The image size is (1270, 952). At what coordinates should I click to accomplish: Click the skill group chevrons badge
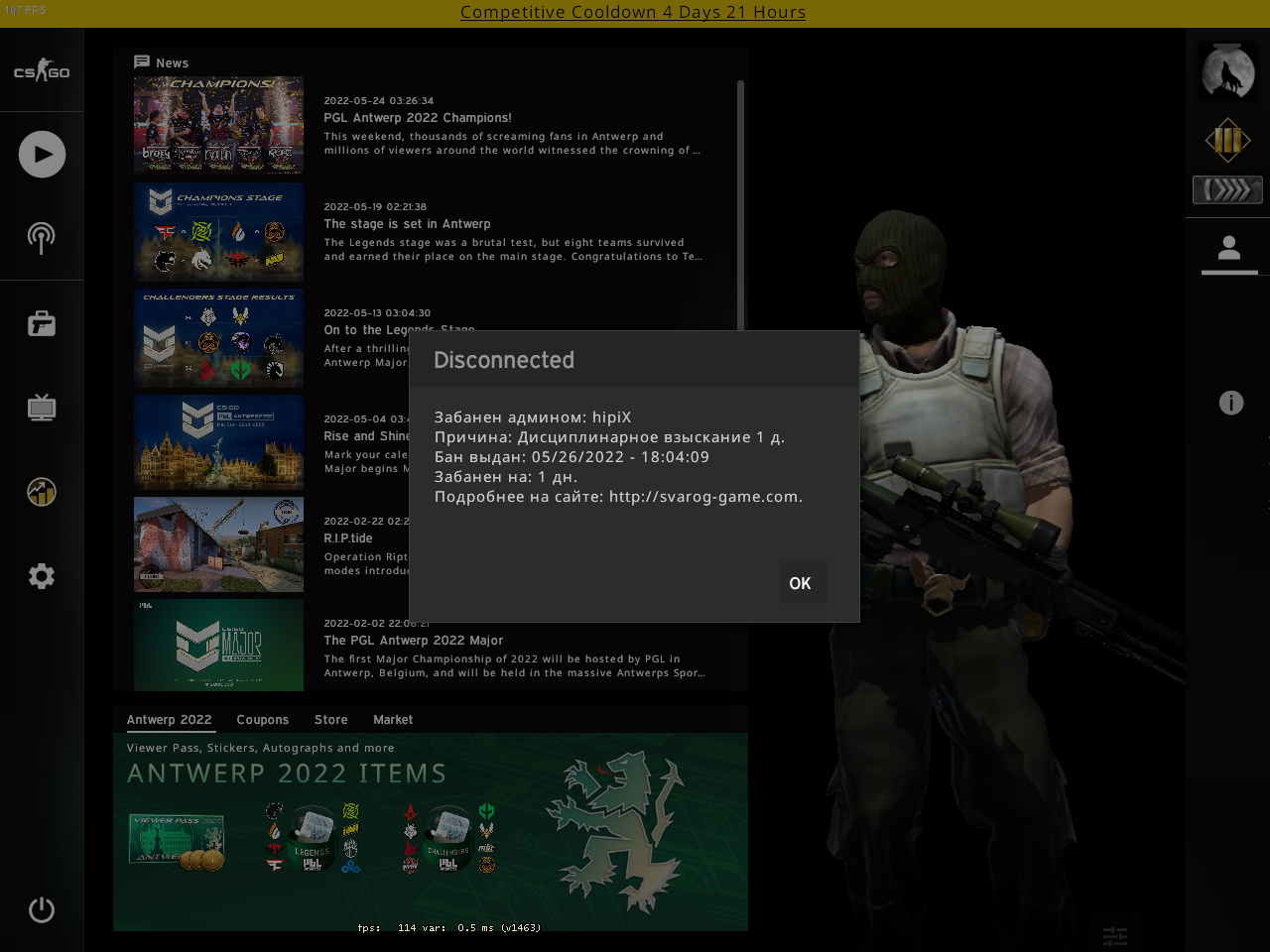tap(1227, 189)
